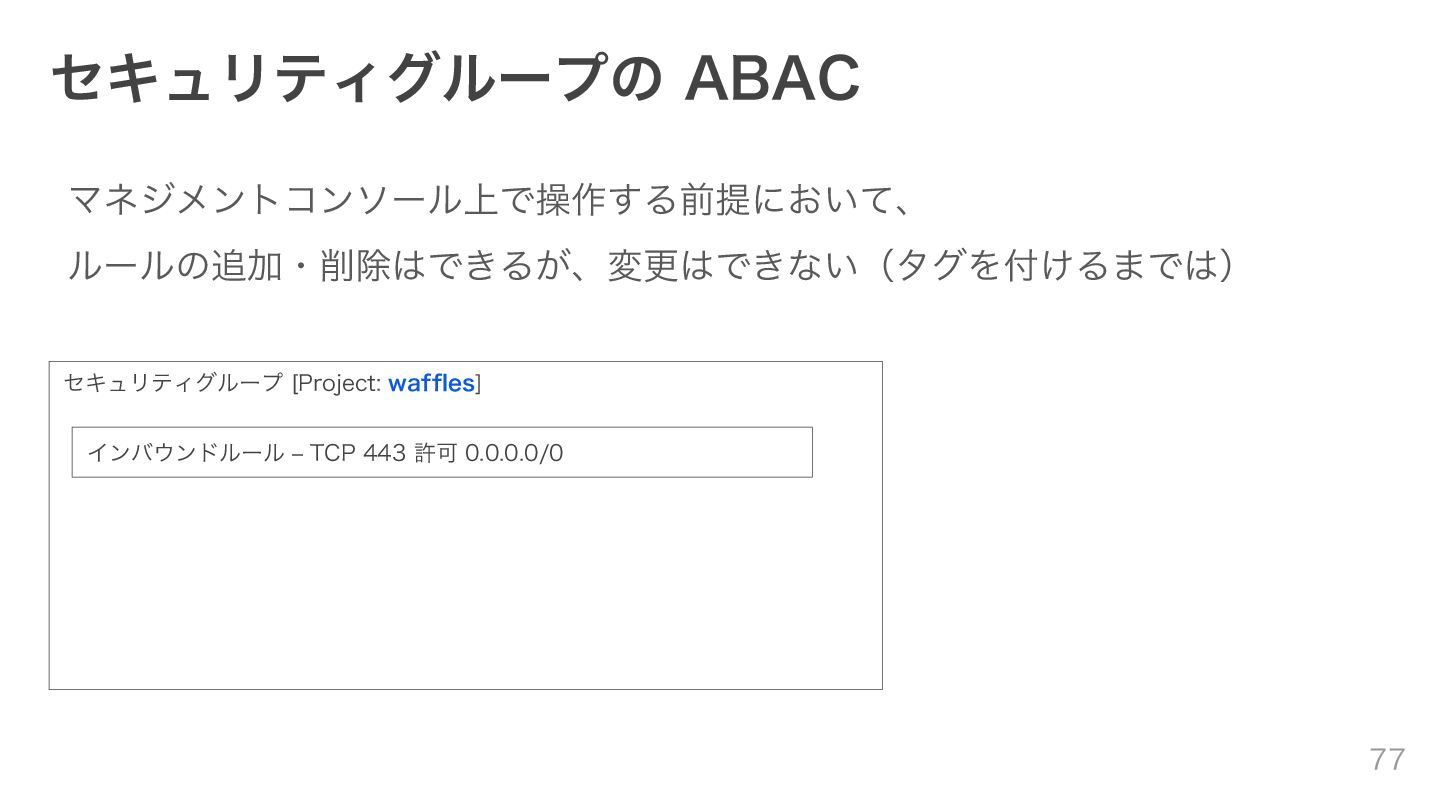
Task: Select the inbound rule TCP 443 box
Action: coord(442,452)
